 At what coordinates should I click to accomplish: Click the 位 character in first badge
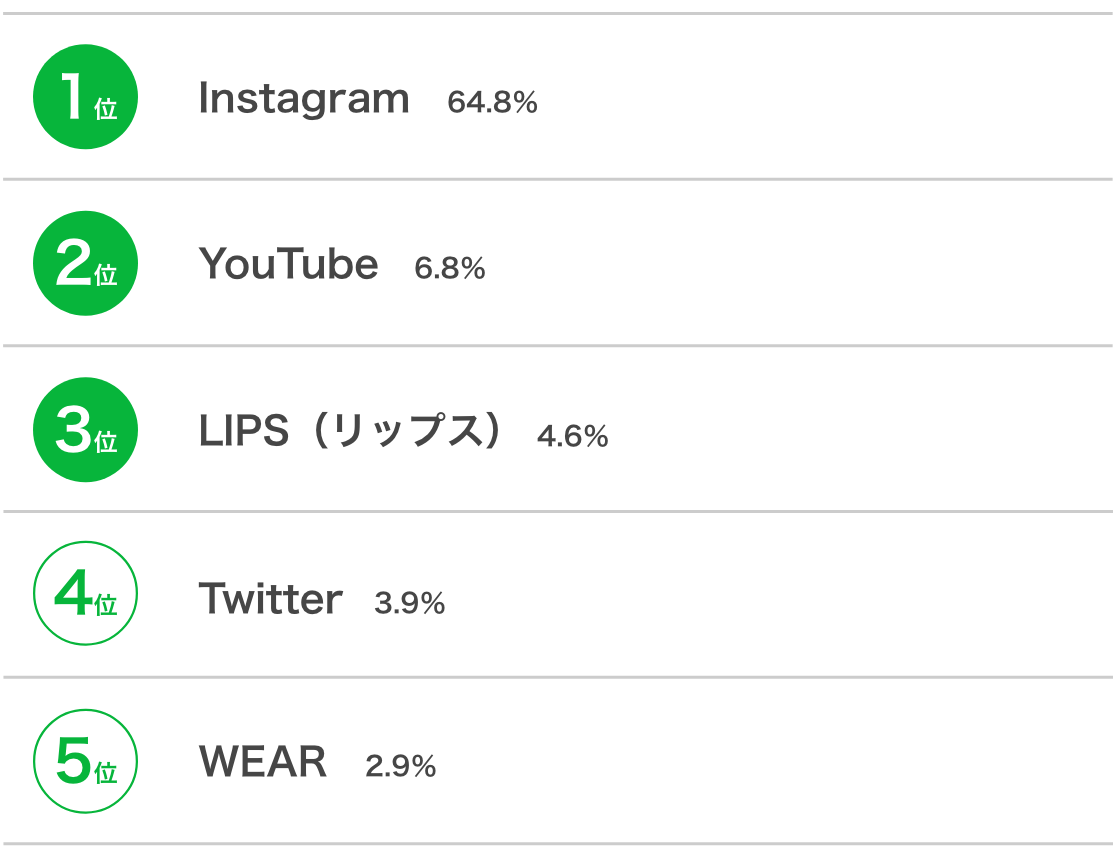click(x=106, y=109)
